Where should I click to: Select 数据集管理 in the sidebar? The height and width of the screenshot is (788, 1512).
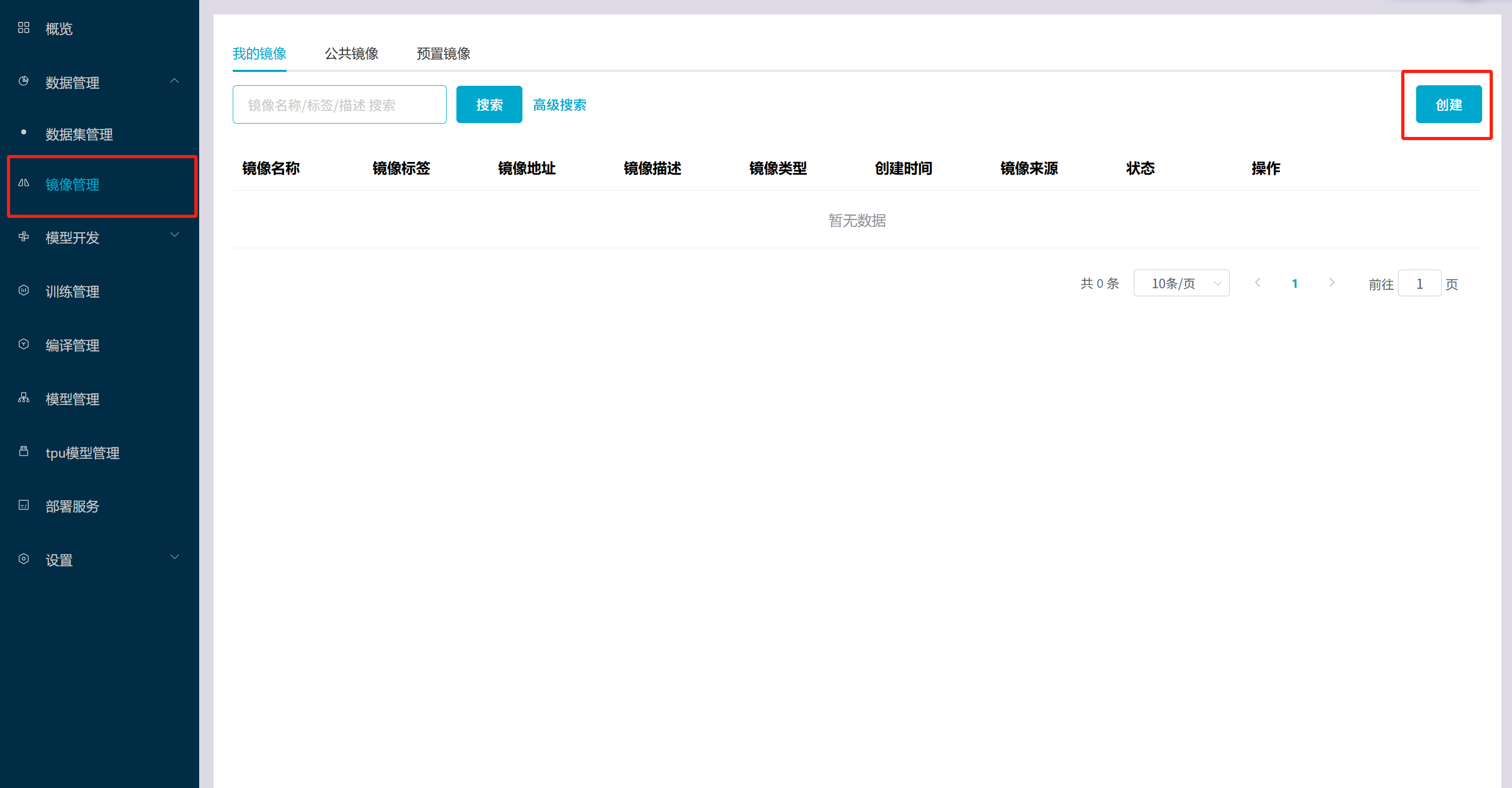79,134
